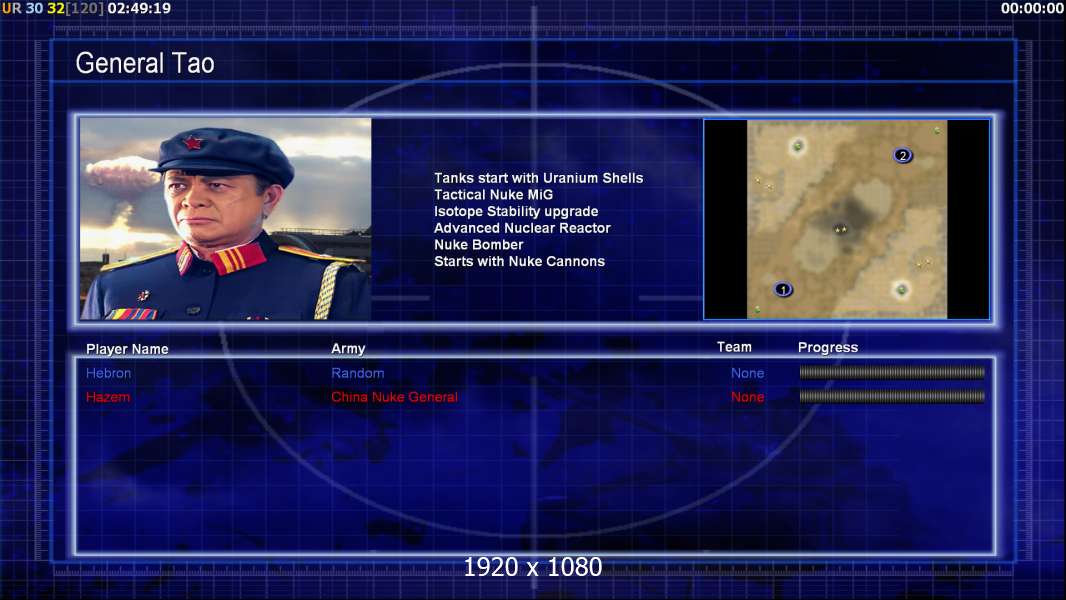
Task: Click 'Tactical Nuke MiG' text
Action: coord(494,194)
